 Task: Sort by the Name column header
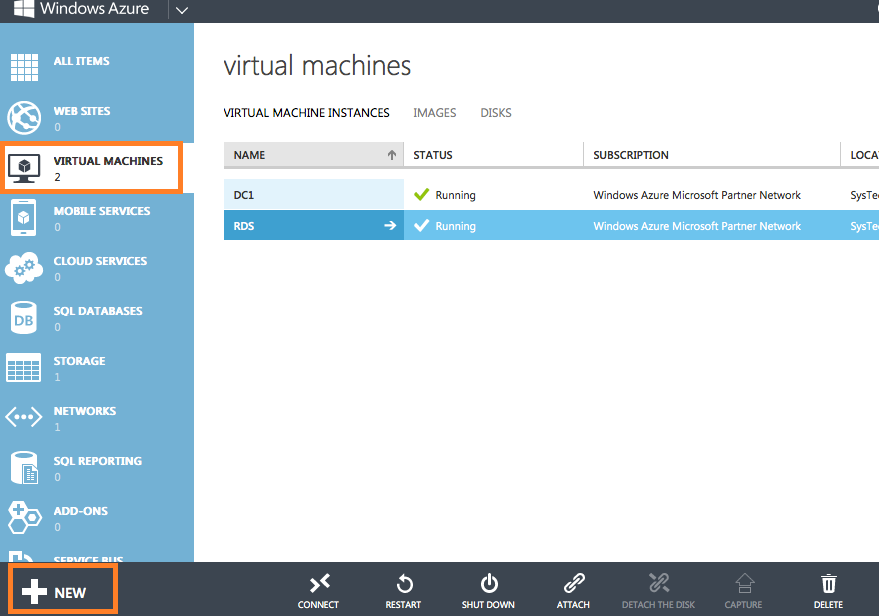[x=313, y=155]
